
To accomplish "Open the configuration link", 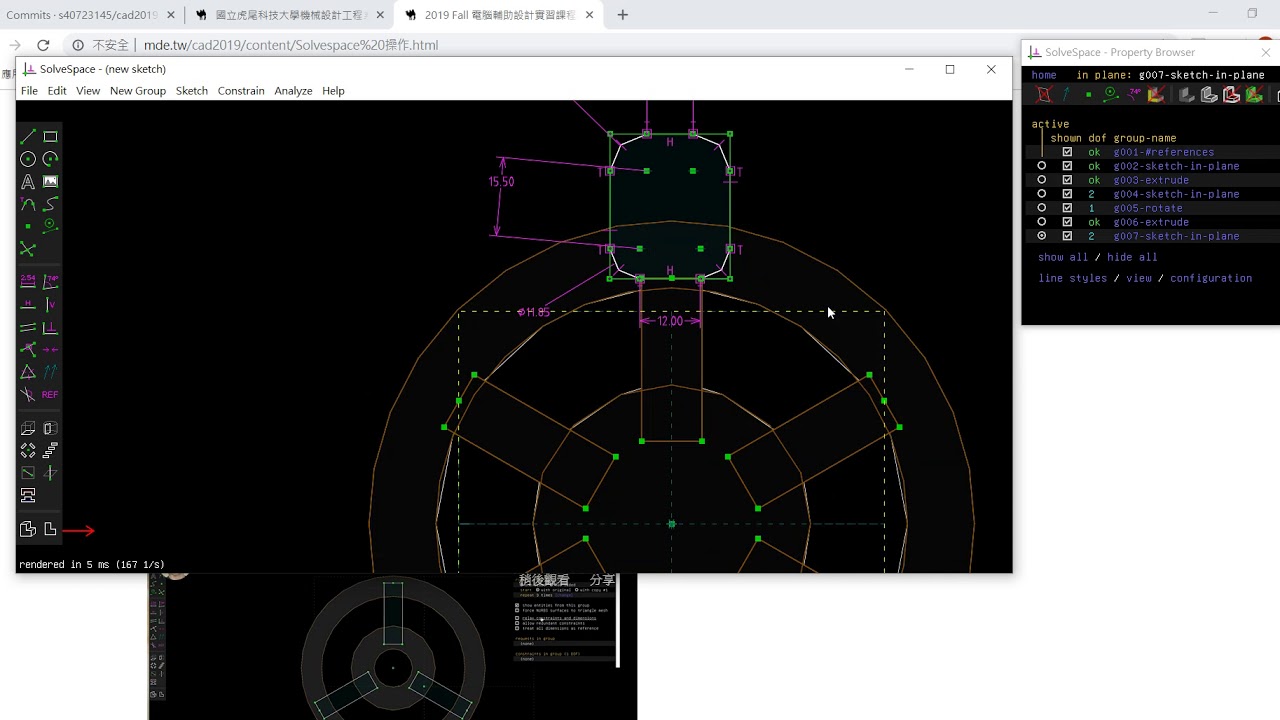I will tap(1211, 278).
